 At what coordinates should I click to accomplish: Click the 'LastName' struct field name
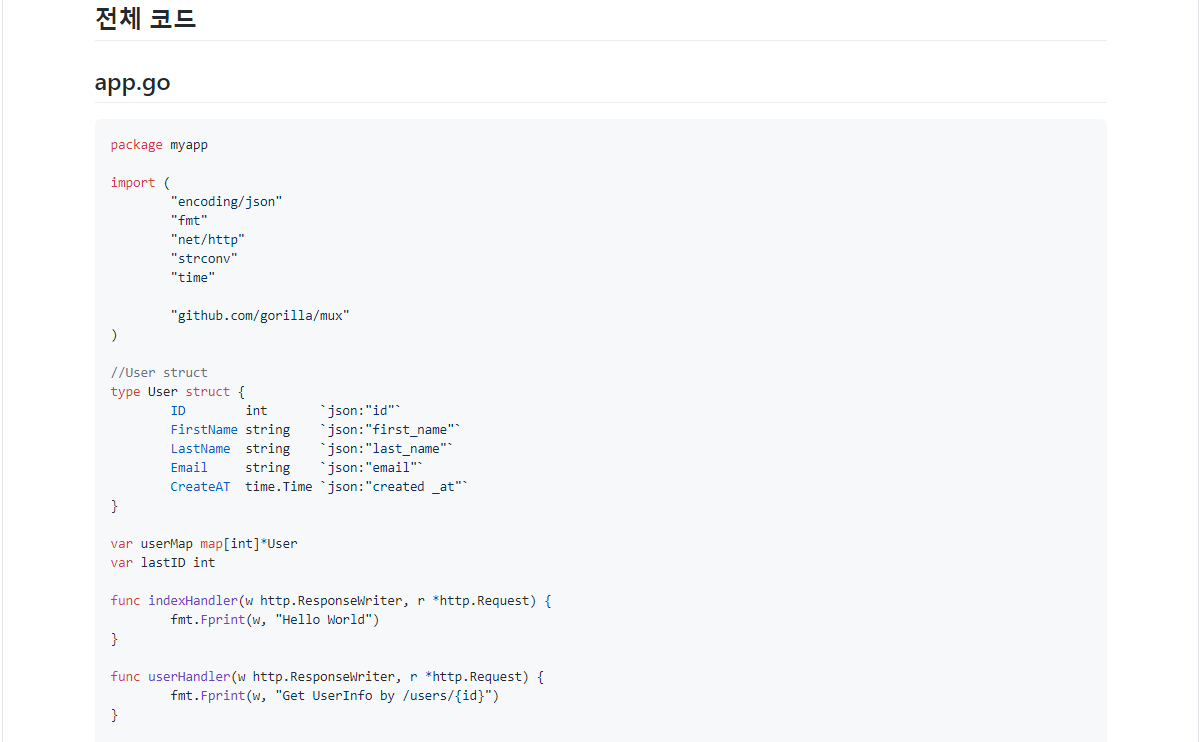pos(200,449)
